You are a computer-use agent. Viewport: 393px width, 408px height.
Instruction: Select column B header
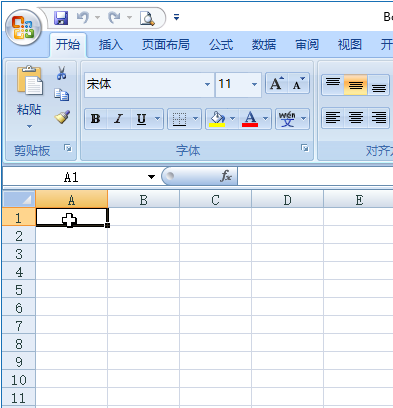(x=143, y=200)
